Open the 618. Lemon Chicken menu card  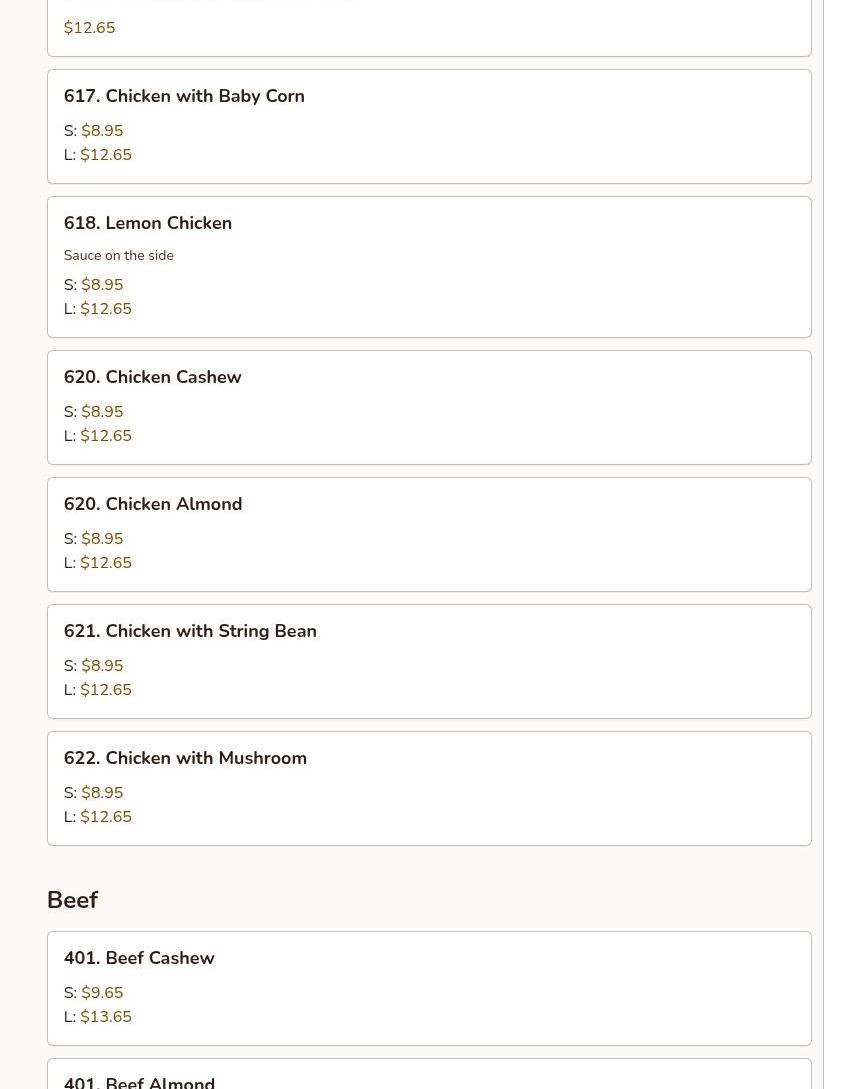[x=429, y=267]
